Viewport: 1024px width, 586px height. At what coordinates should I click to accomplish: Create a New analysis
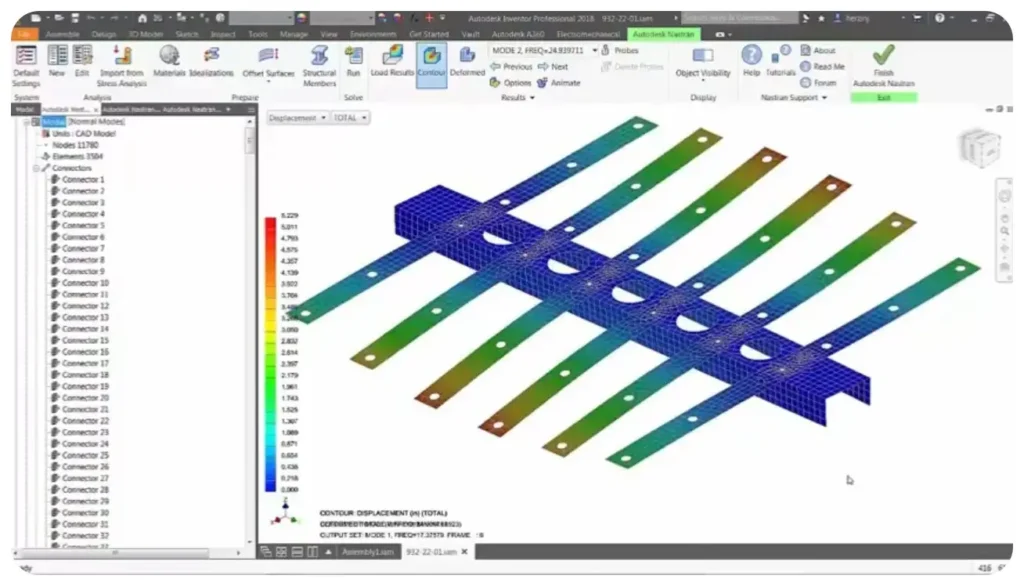(x=57, y=62)
